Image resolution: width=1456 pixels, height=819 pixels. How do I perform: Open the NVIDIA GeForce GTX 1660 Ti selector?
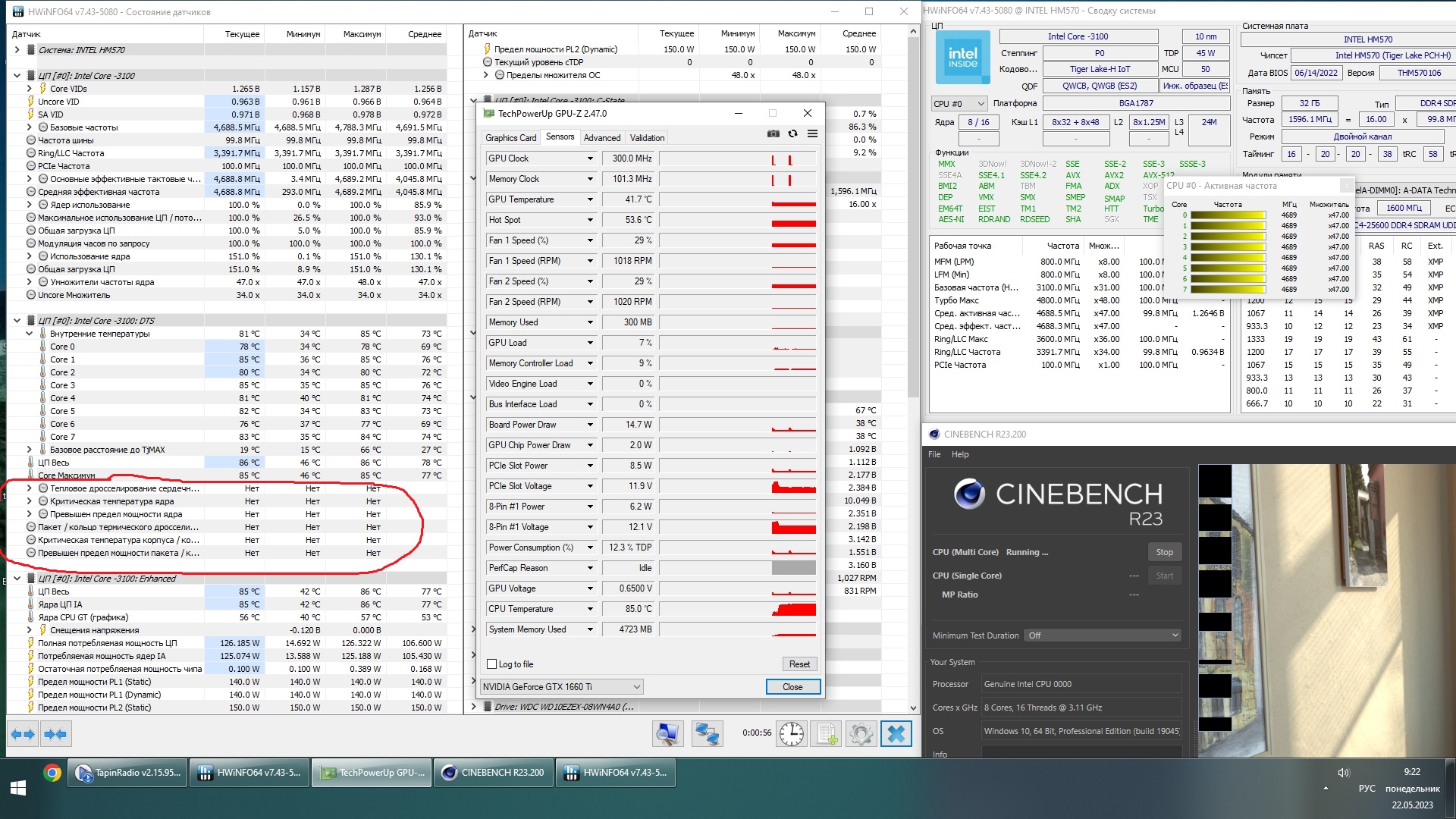(x=562, y=687)
